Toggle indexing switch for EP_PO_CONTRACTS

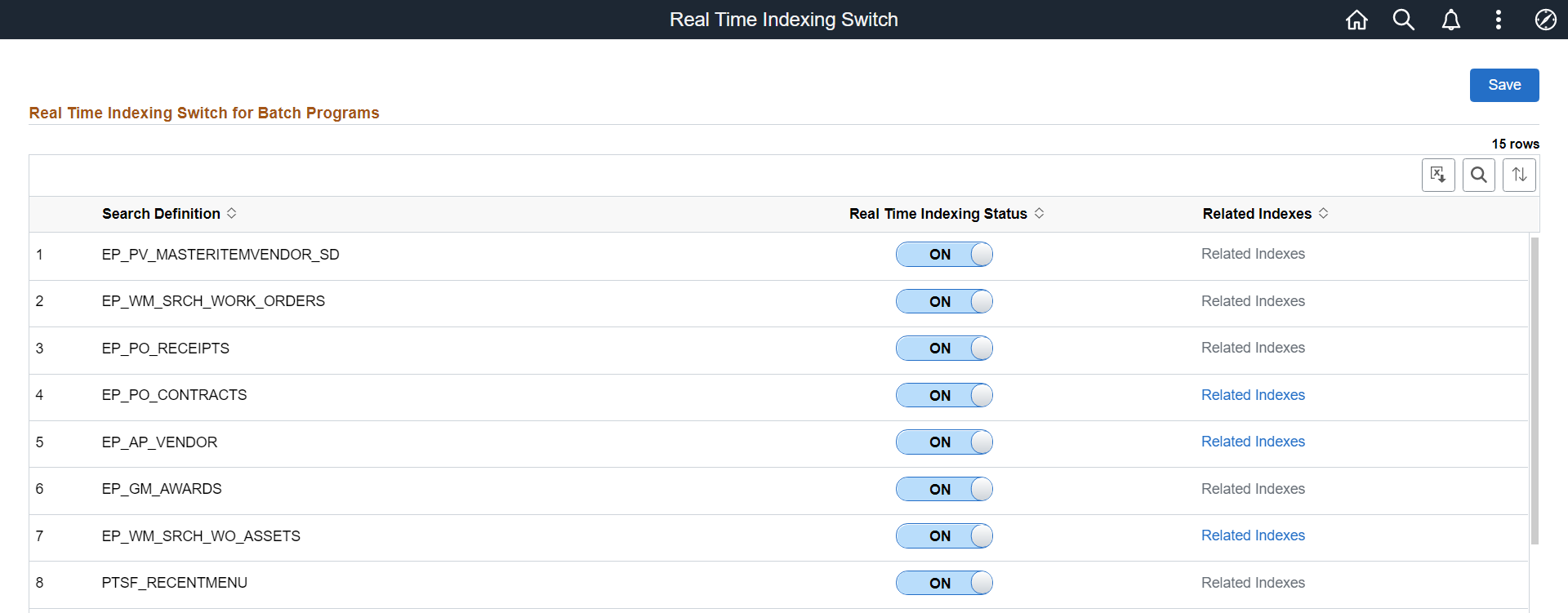[944, 395]
